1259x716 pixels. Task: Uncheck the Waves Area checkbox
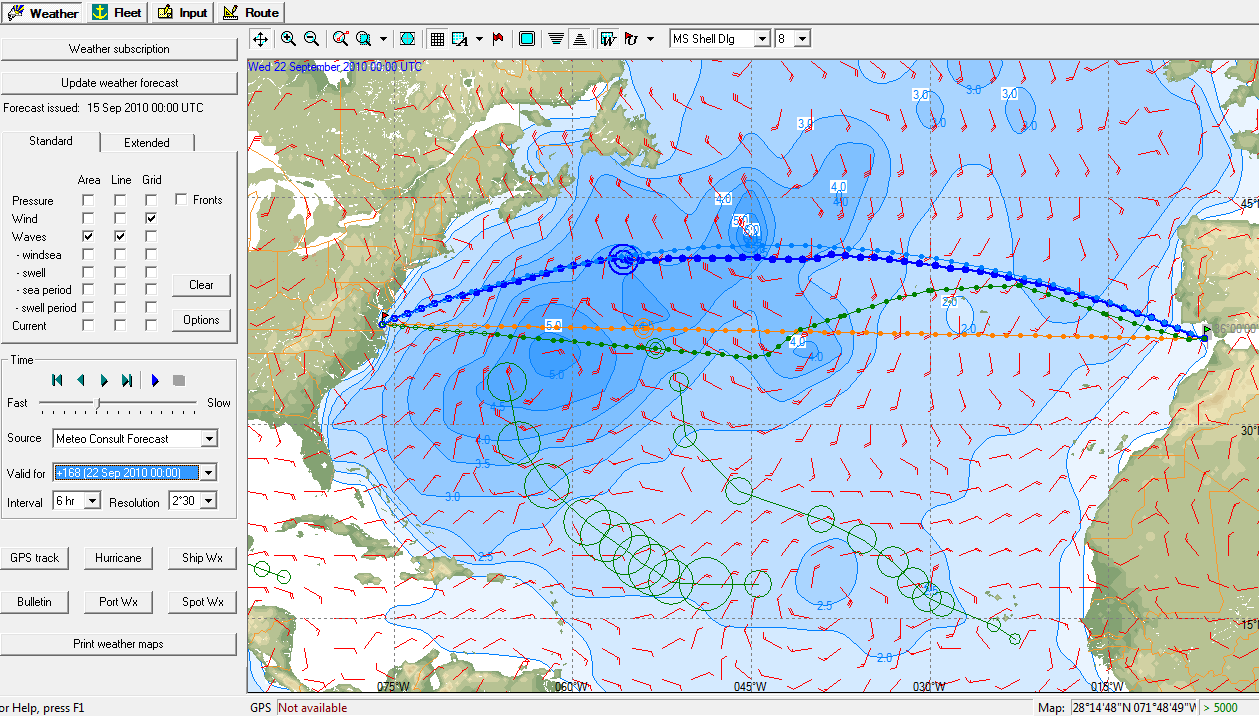pyautogui.click(x=88, y=237)
